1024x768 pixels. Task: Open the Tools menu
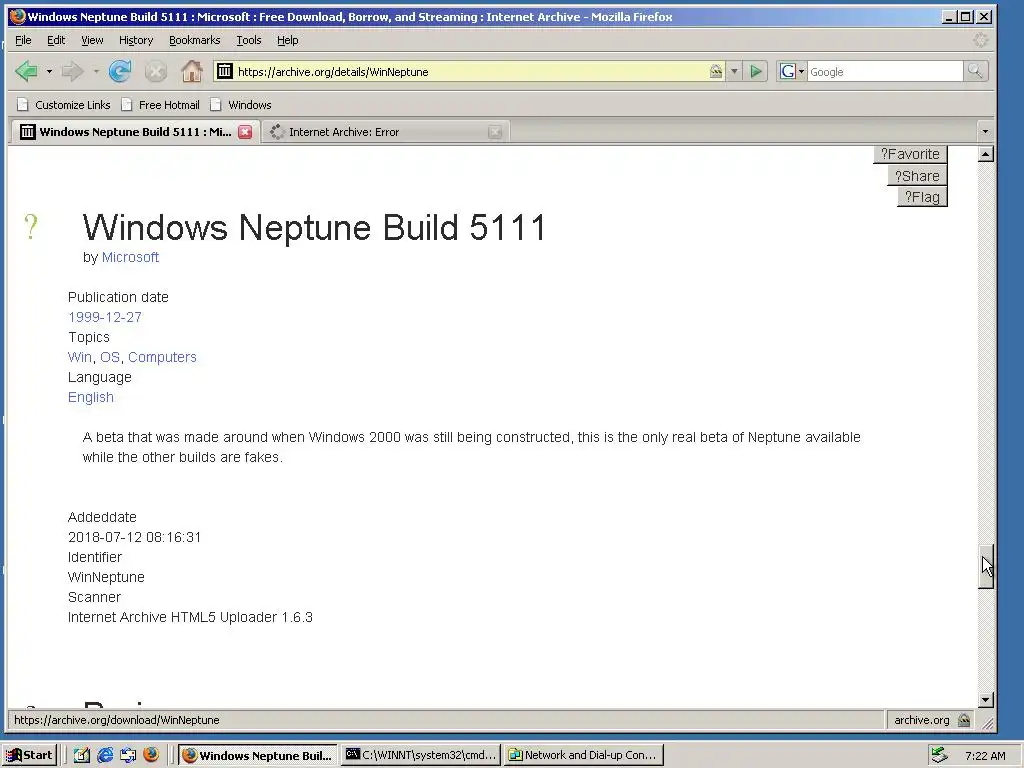(249, 40)
